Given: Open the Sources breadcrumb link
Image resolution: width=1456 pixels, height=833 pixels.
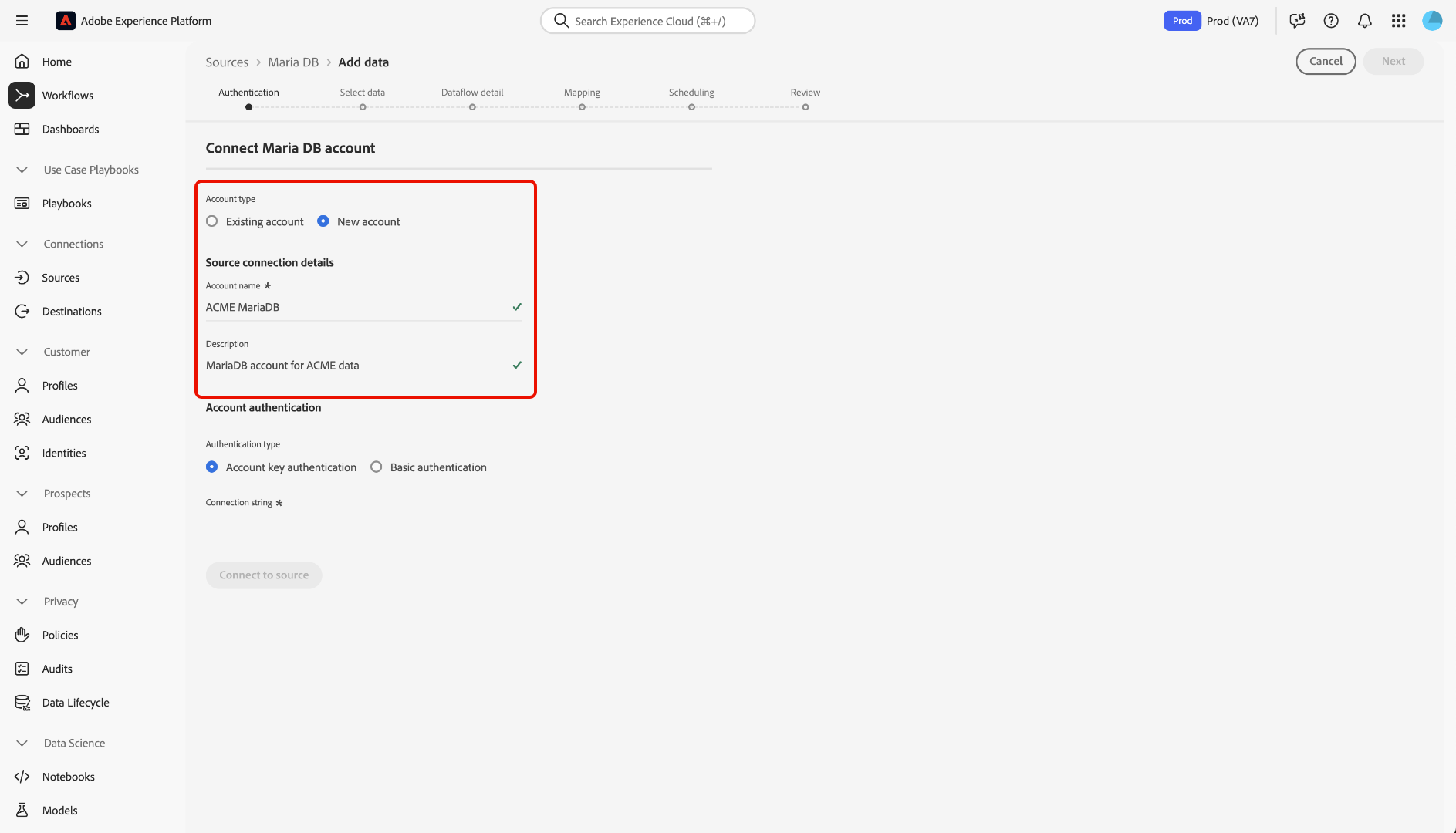Looking at the screenshot, I should tap(227, 62).
